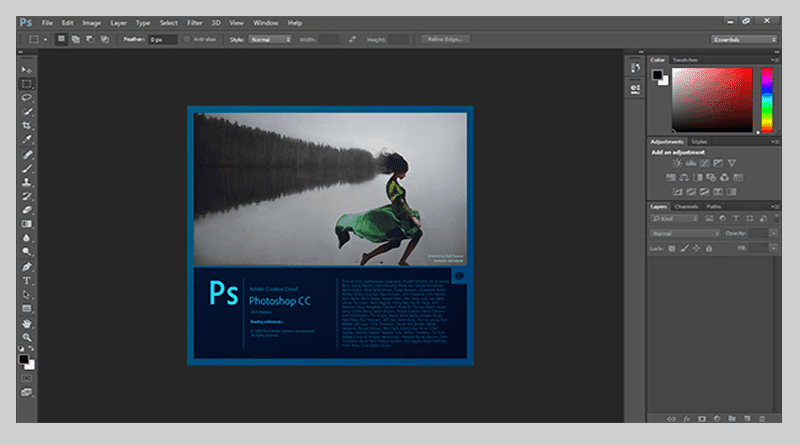Toggle the Anti-alias checkbox

pos(187,39)
